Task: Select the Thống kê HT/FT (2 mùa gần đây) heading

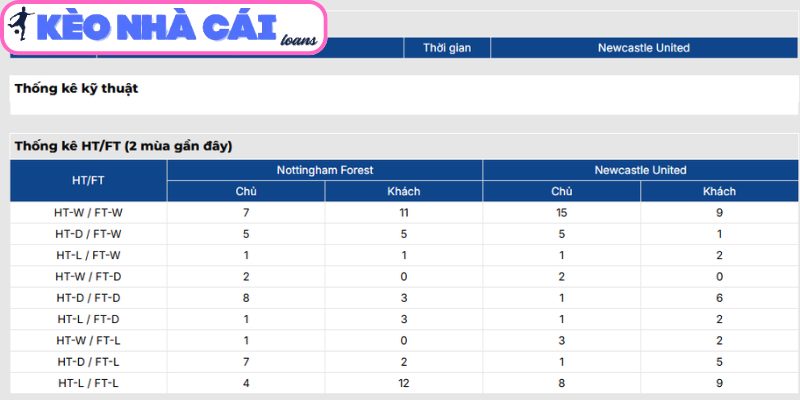Action: click(123, 146)
